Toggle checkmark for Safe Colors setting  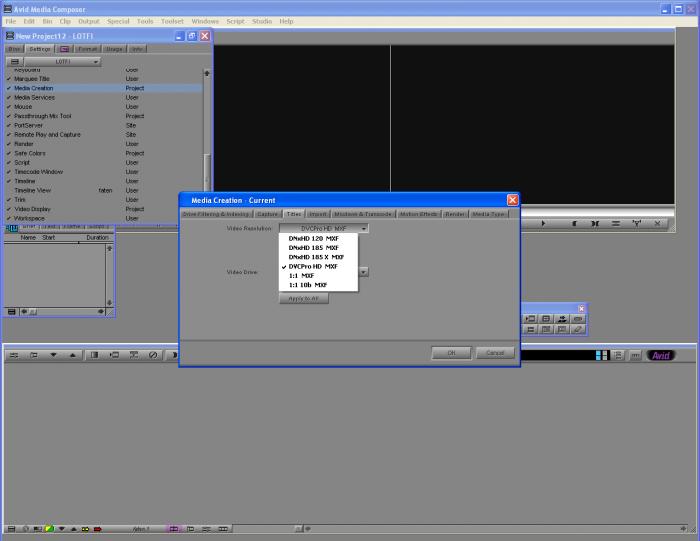tap(8, 154)
